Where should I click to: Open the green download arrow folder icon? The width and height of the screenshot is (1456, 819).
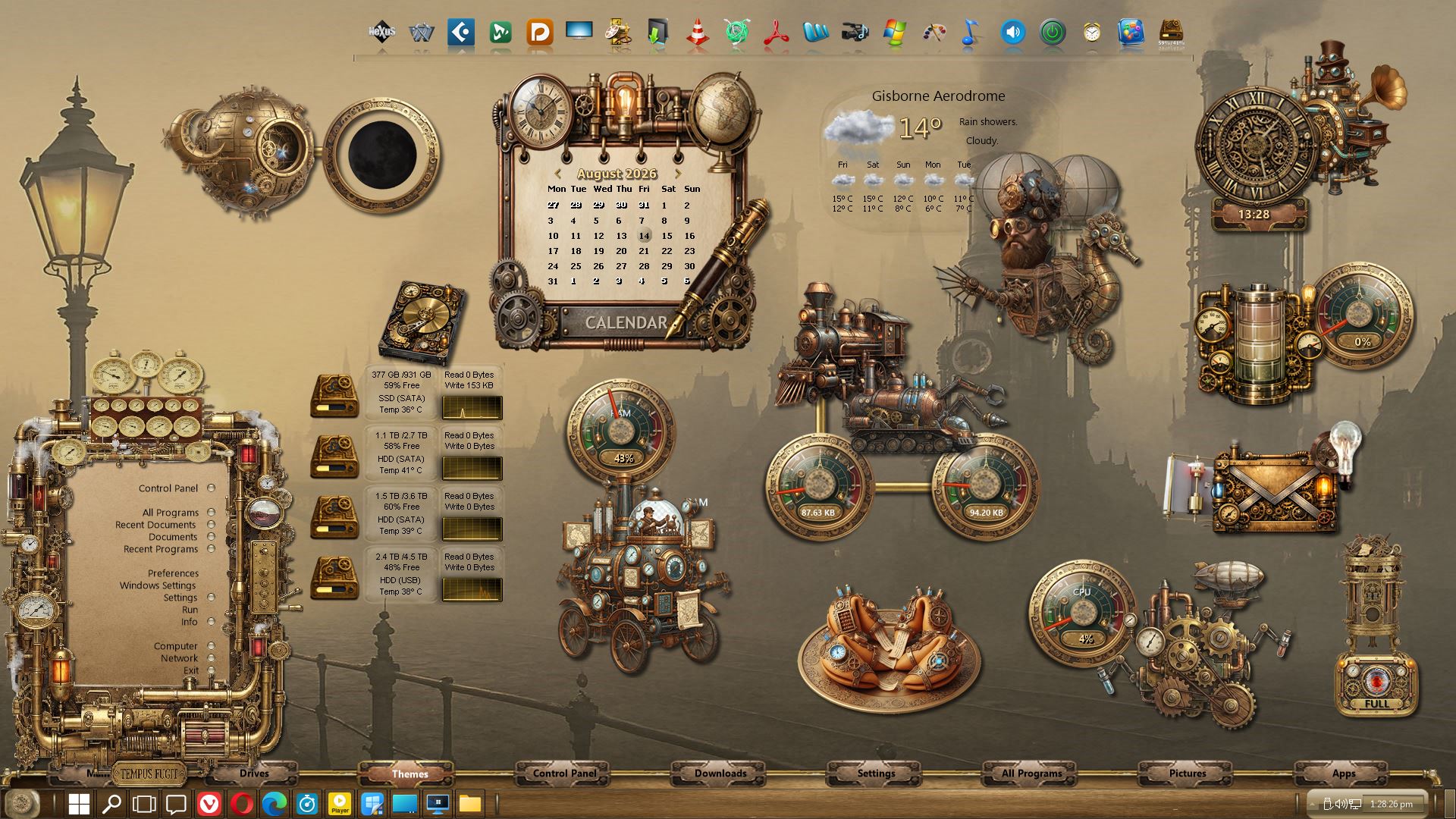(657, 33)
